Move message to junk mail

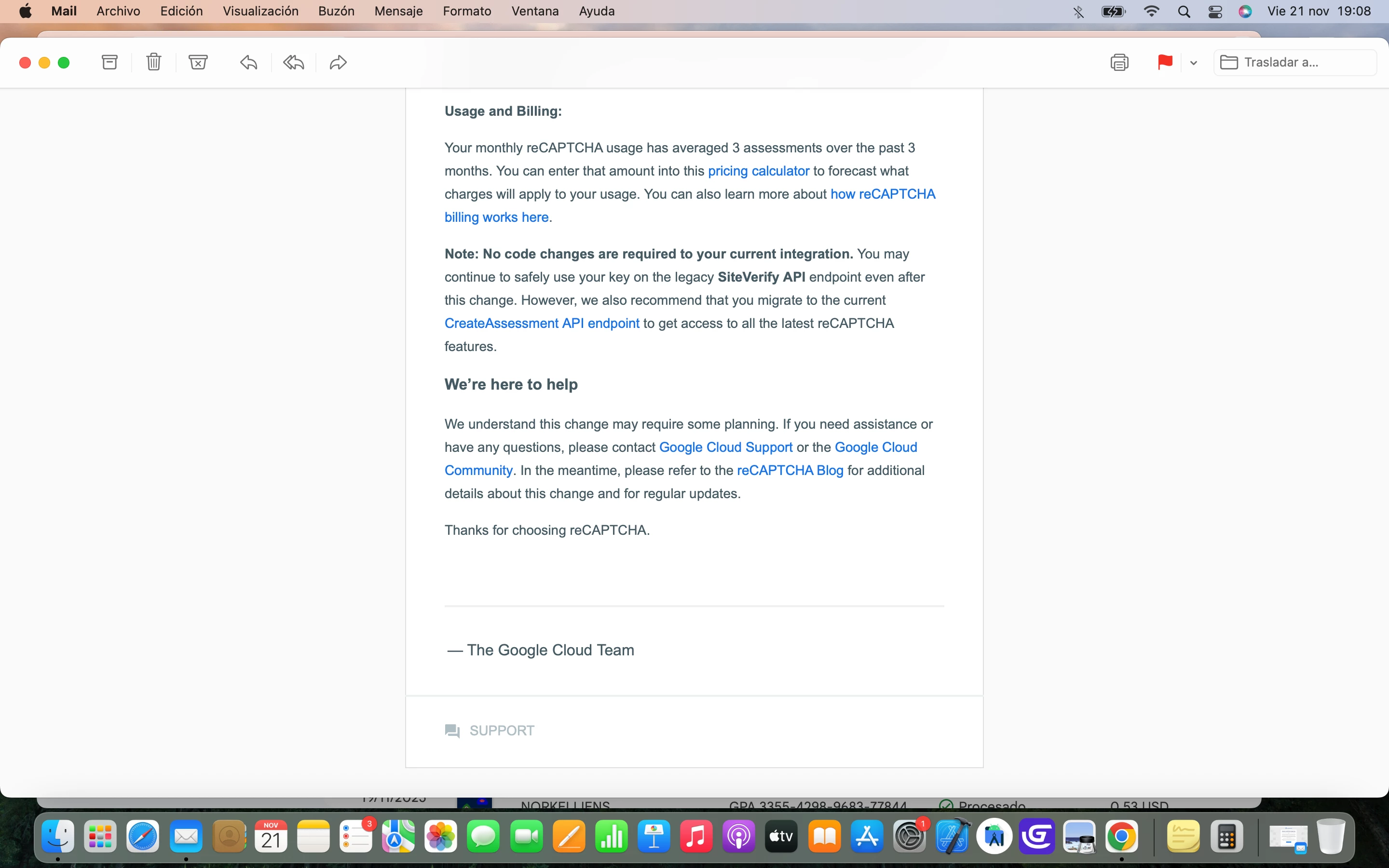pos(198,62)
